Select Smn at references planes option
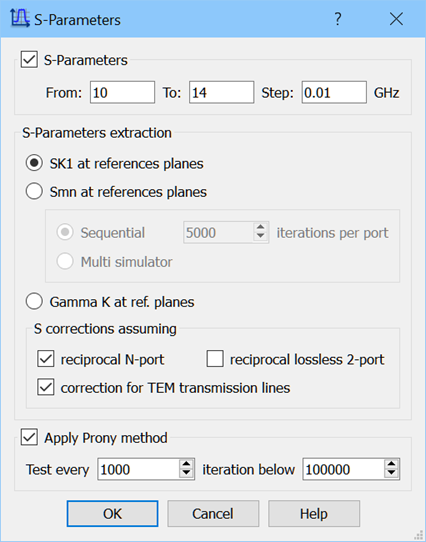The width and height of the screenshot is (426, 542). tap(34, 191)
